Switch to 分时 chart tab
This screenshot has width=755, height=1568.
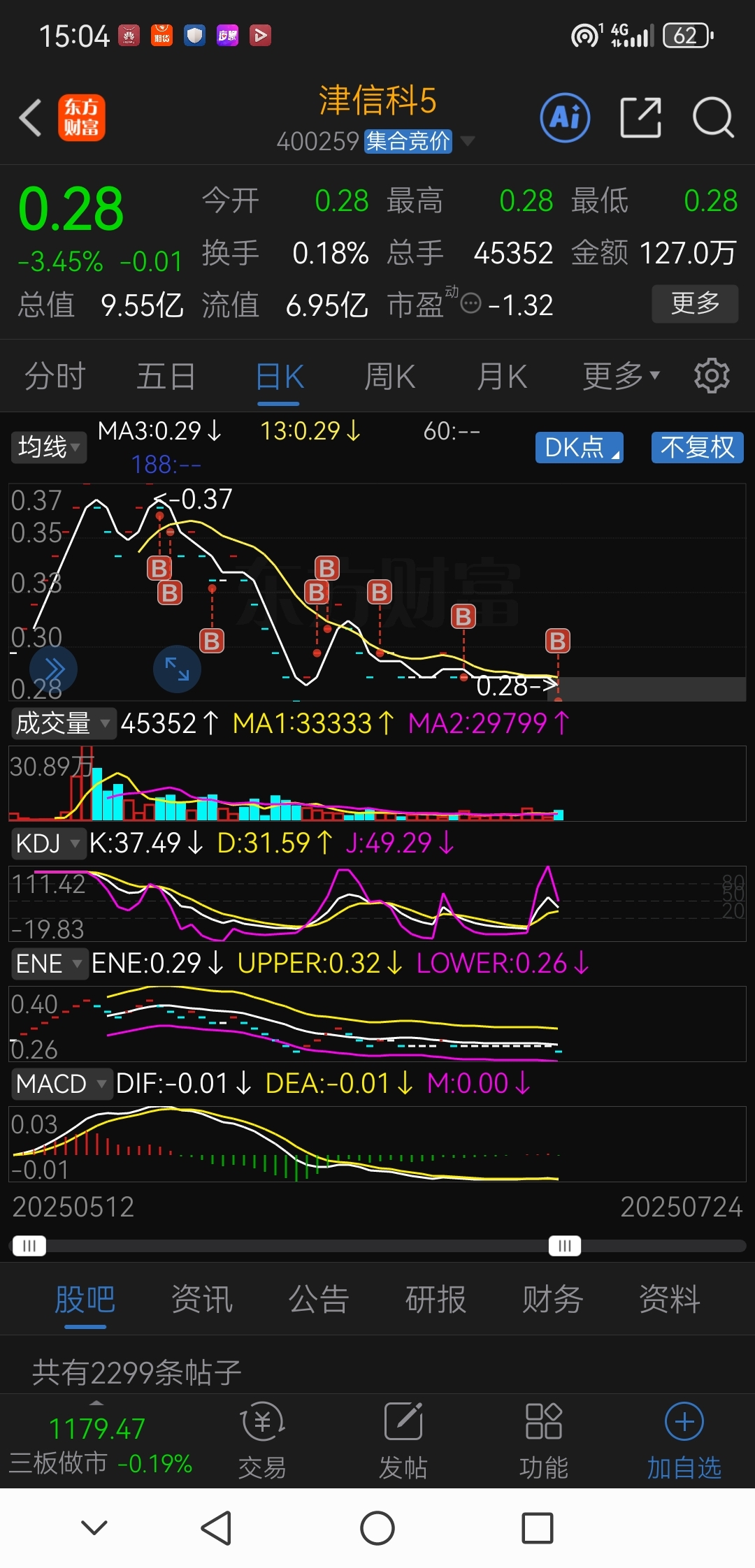click(x=55, y=376)
